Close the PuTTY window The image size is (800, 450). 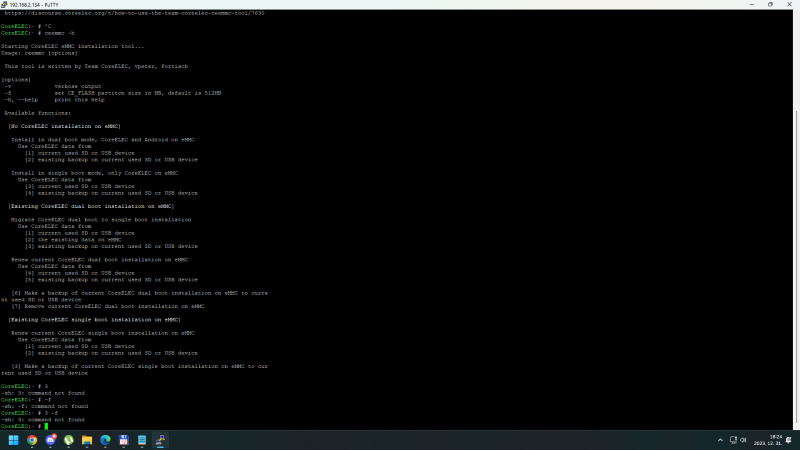coord(789,5)
